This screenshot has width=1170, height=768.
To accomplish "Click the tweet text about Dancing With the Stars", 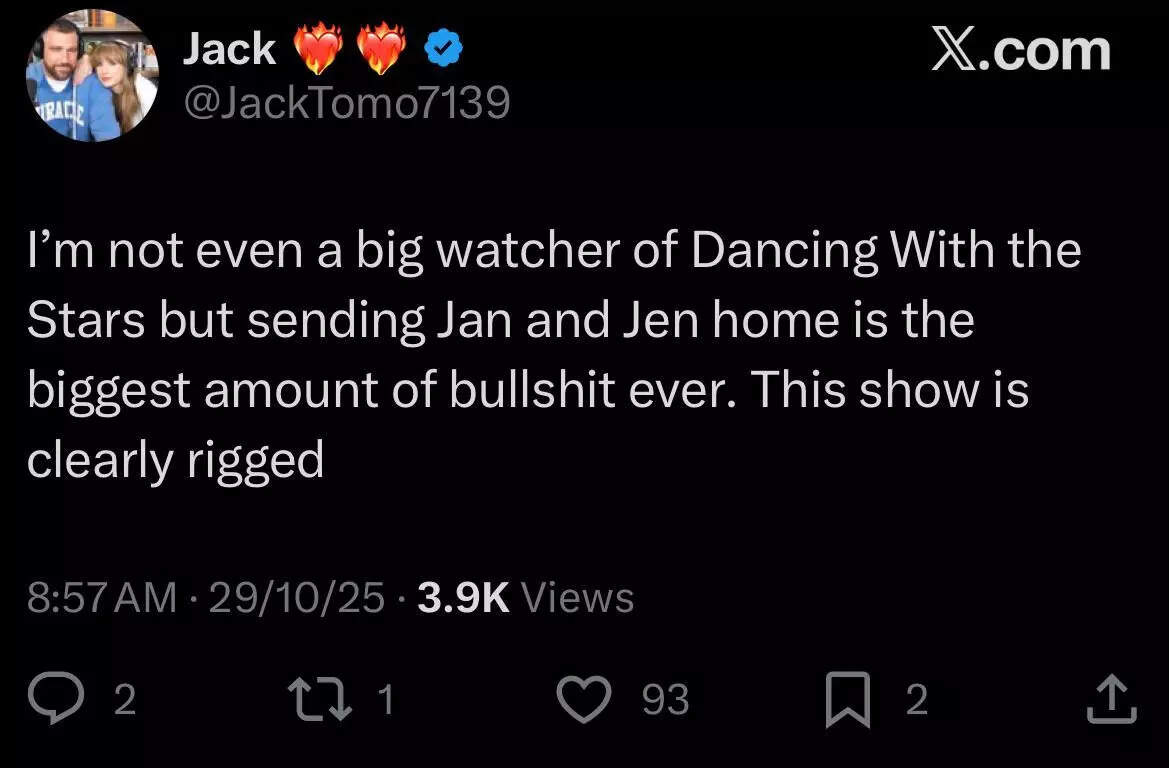I will coord(553,354).
